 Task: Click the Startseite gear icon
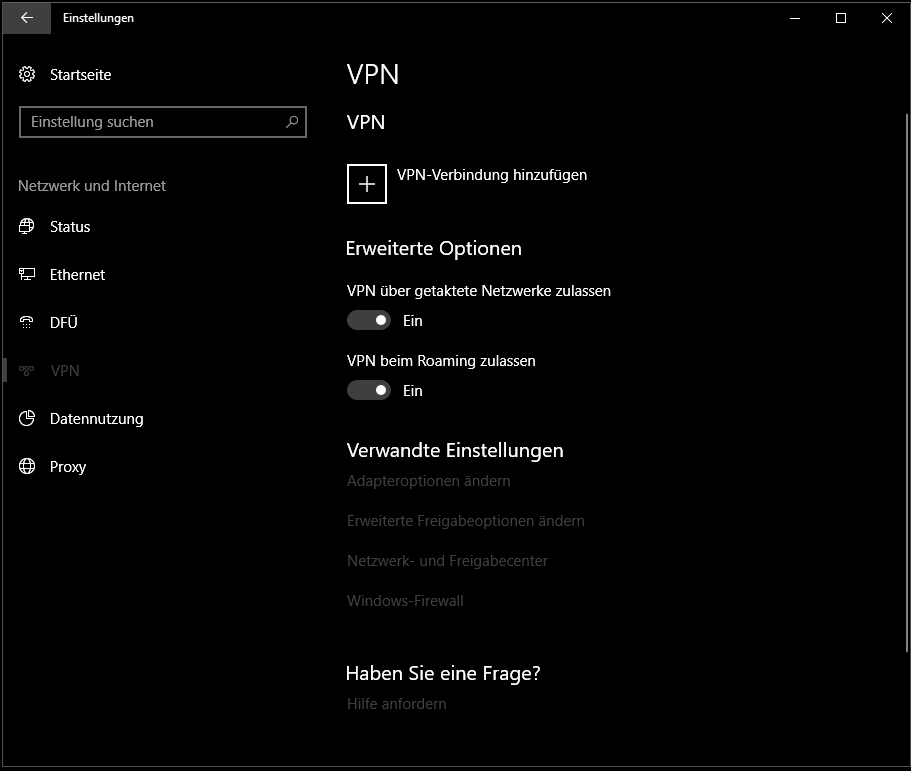pos(27,75)
